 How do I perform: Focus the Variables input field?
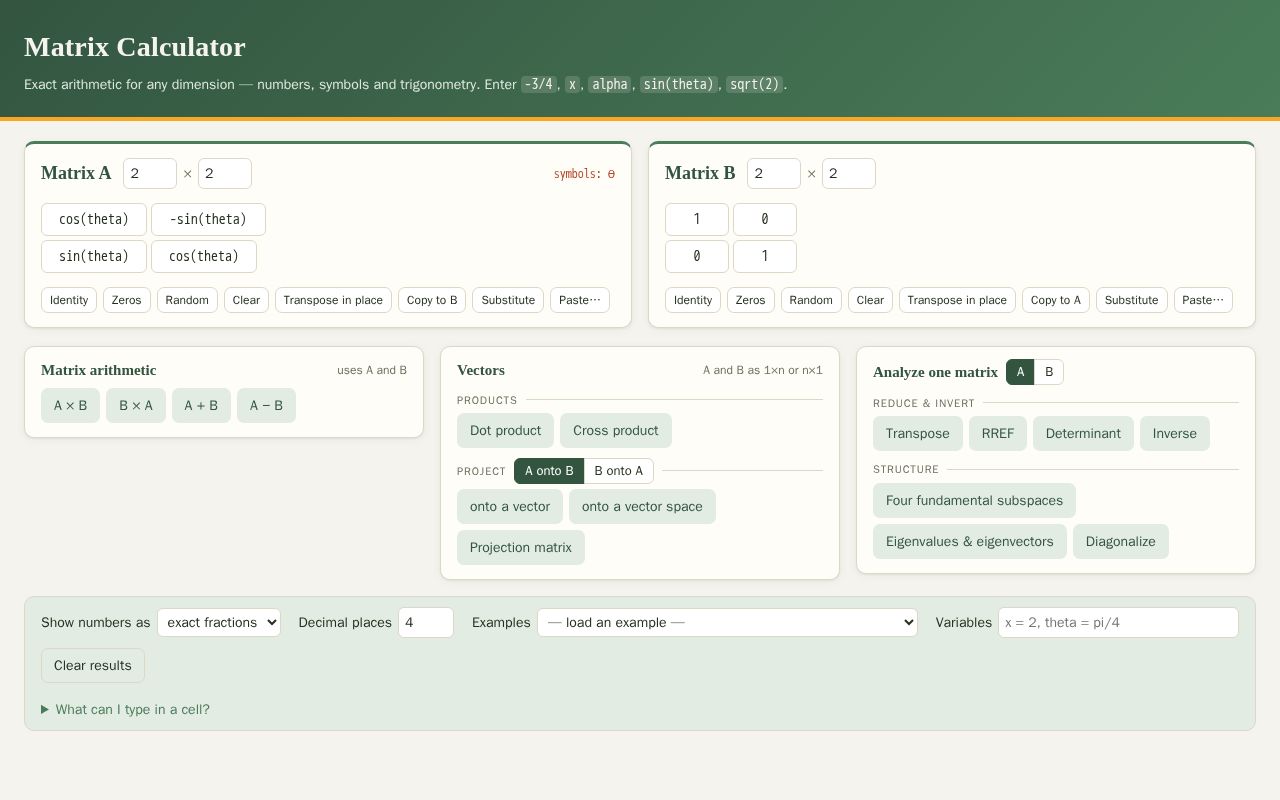(1118, 622)
